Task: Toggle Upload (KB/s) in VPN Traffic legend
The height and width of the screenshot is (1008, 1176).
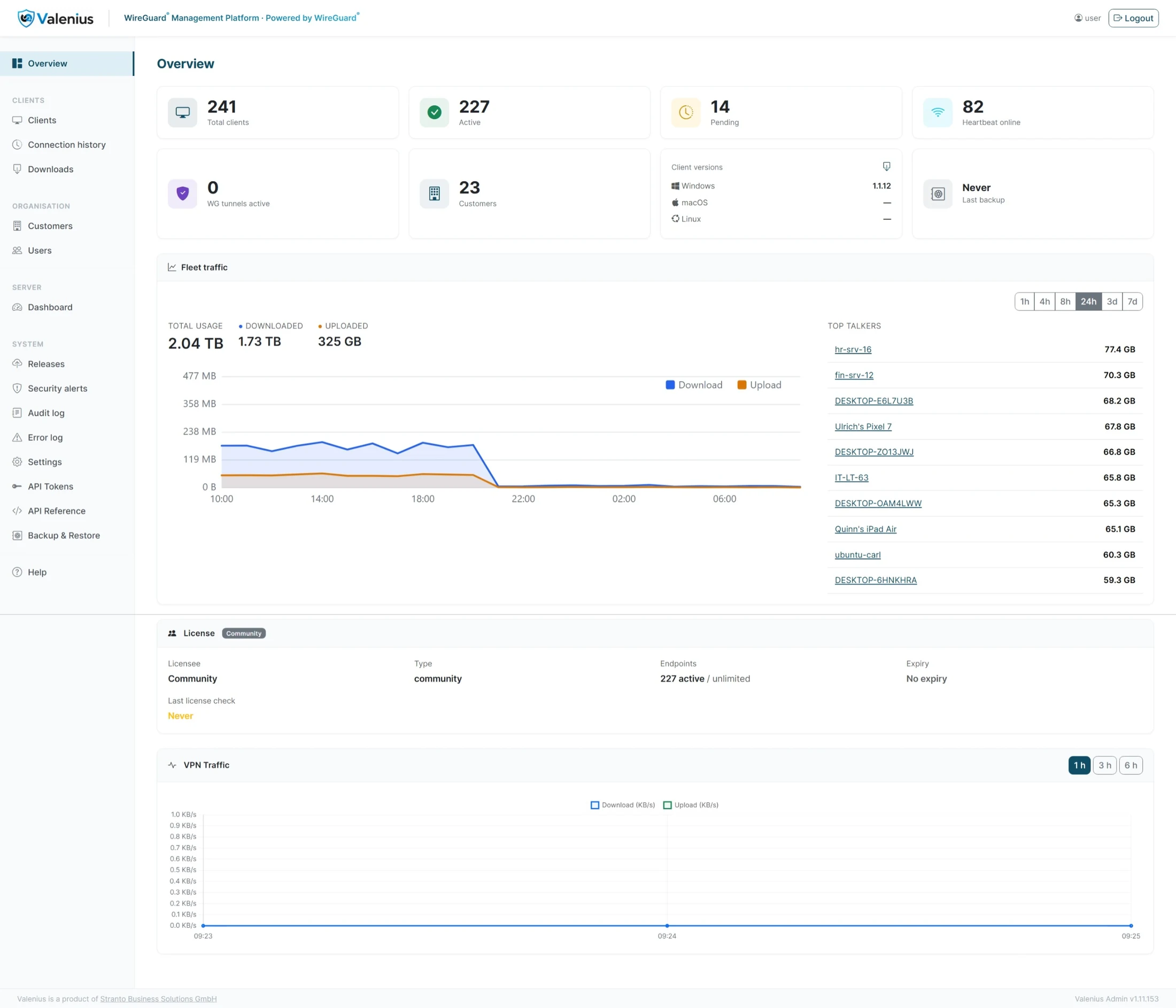Action: [691, 805]
